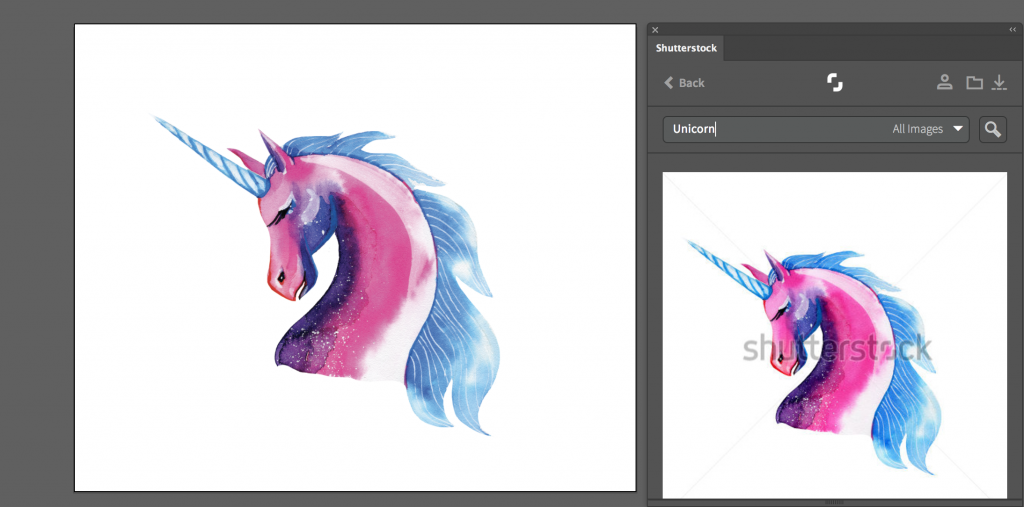This screenshot has height=507, width=1024.
Task: Click the left chevron beside Back
Action: 668,83
